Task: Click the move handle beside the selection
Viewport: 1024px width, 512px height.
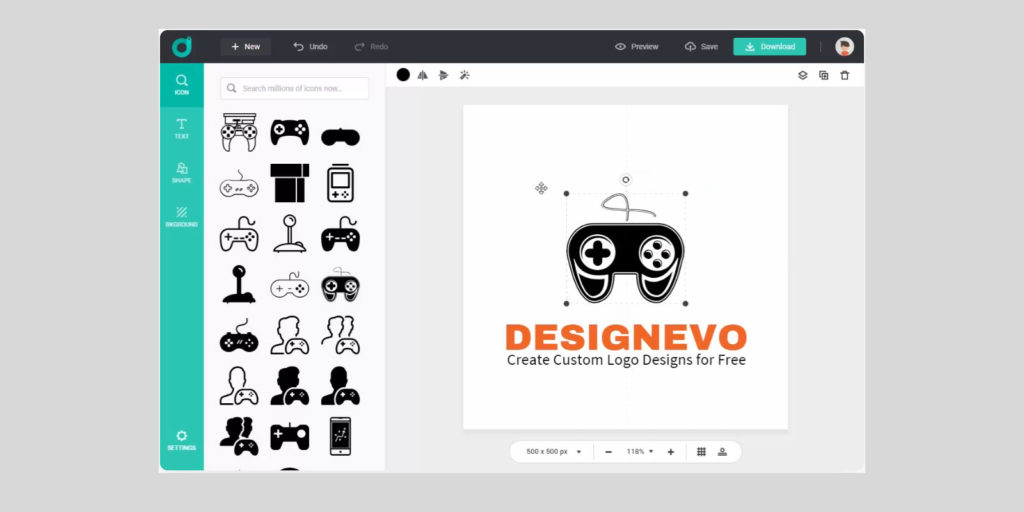Action: coord(541,188)
